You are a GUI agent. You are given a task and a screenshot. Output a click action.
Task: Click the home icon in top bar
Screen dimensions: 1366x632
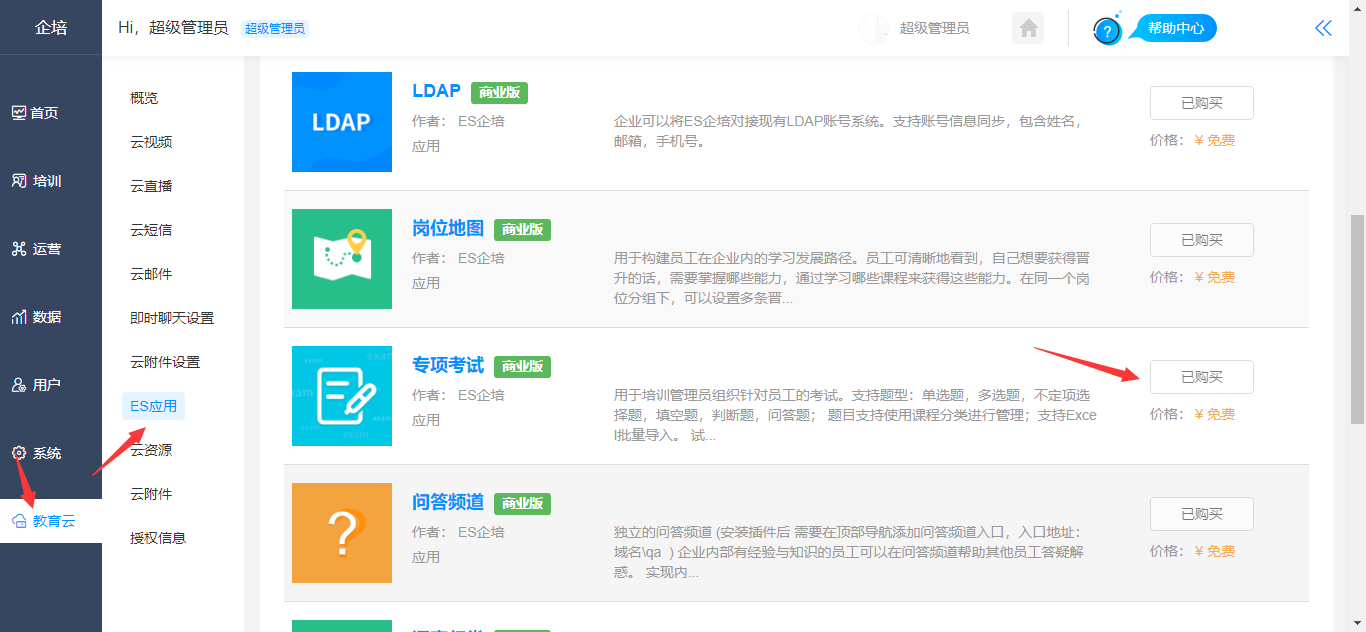coord(1028,28)
